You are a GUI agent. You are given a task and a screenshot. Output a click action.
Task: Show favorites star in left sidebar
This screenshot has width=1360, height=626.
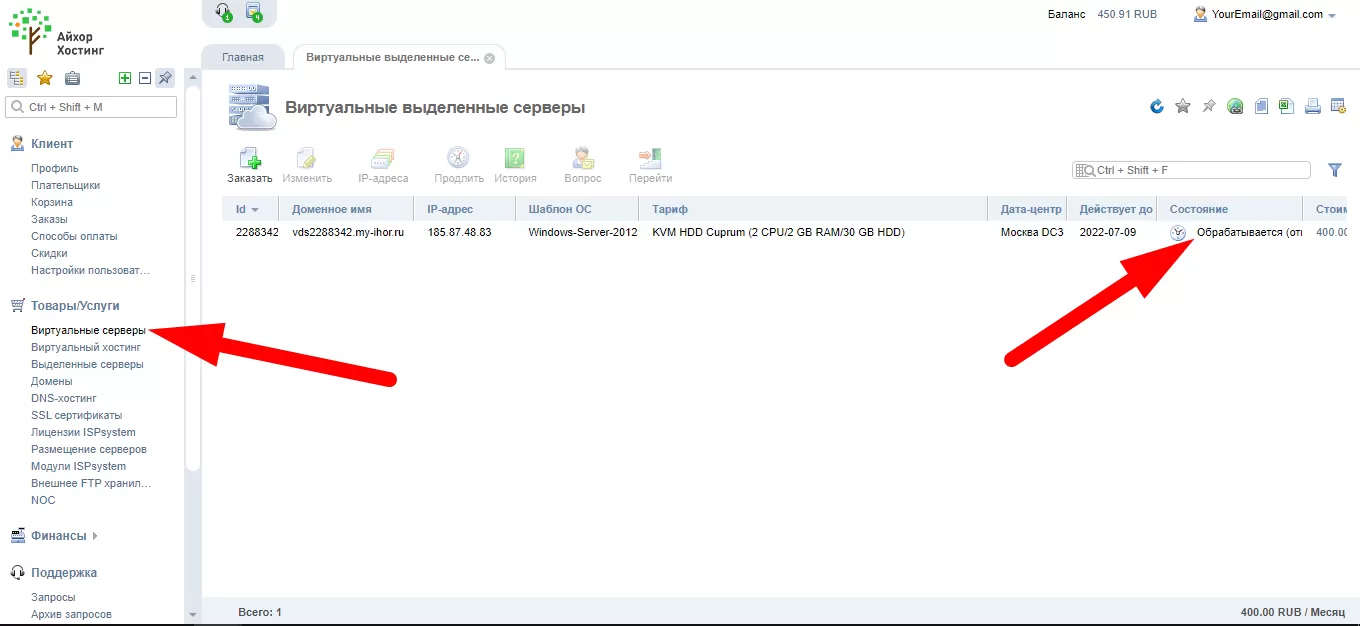pyautogui.click(x=45, y=78)
